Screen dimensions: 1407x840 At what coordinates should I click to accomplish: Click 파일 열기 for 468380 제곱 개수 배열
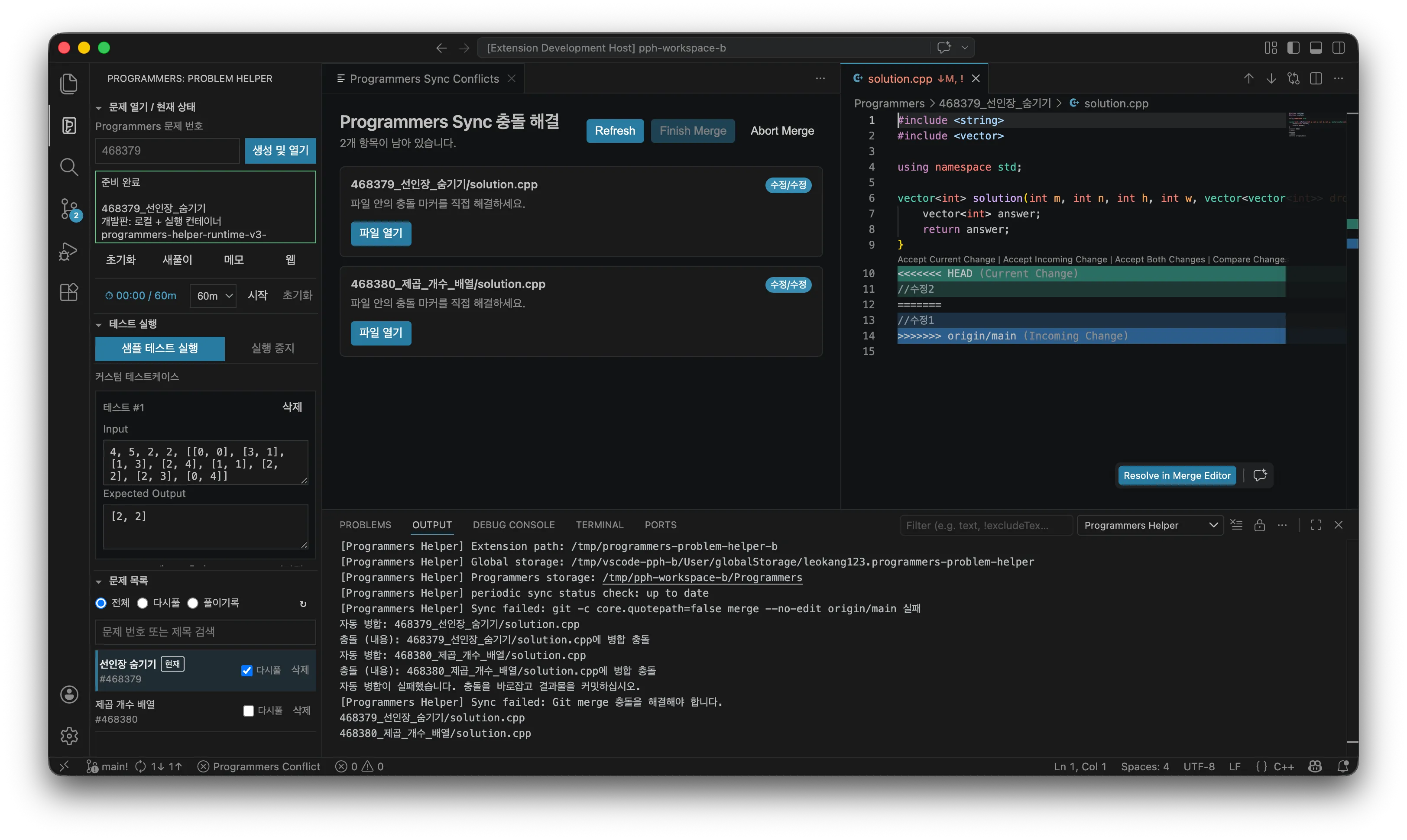380,333
